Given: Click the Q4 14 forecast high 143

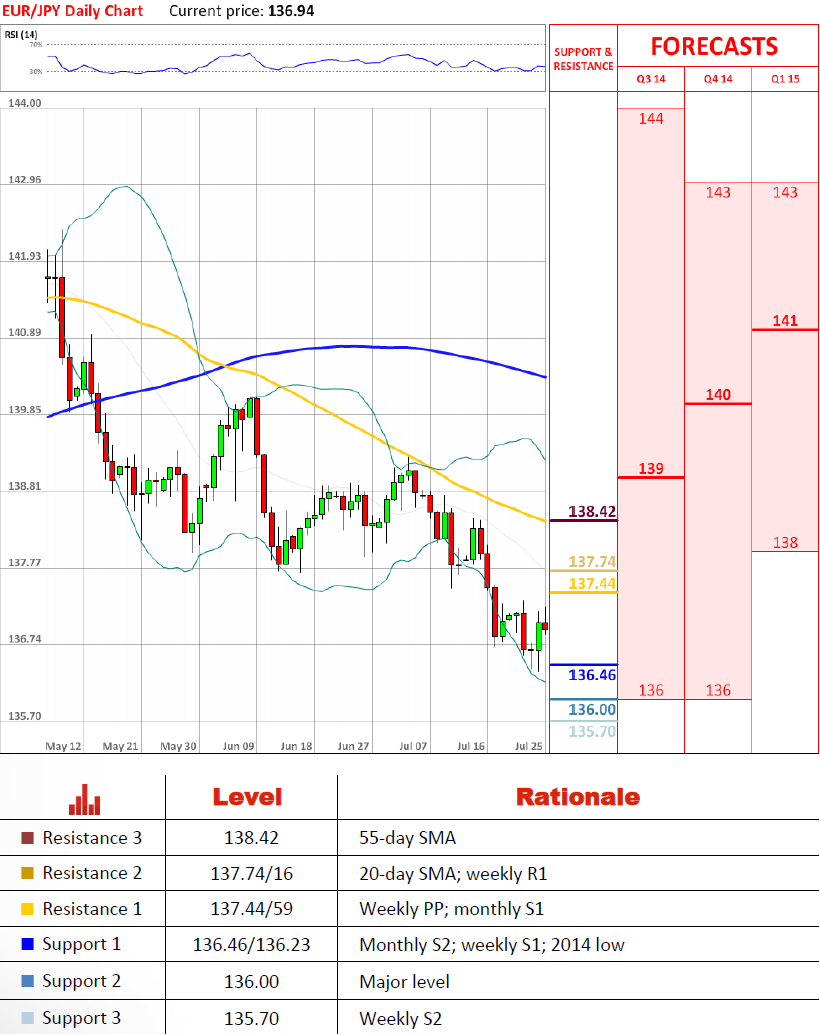Looking at the screenshot, I should click(718, 193).
